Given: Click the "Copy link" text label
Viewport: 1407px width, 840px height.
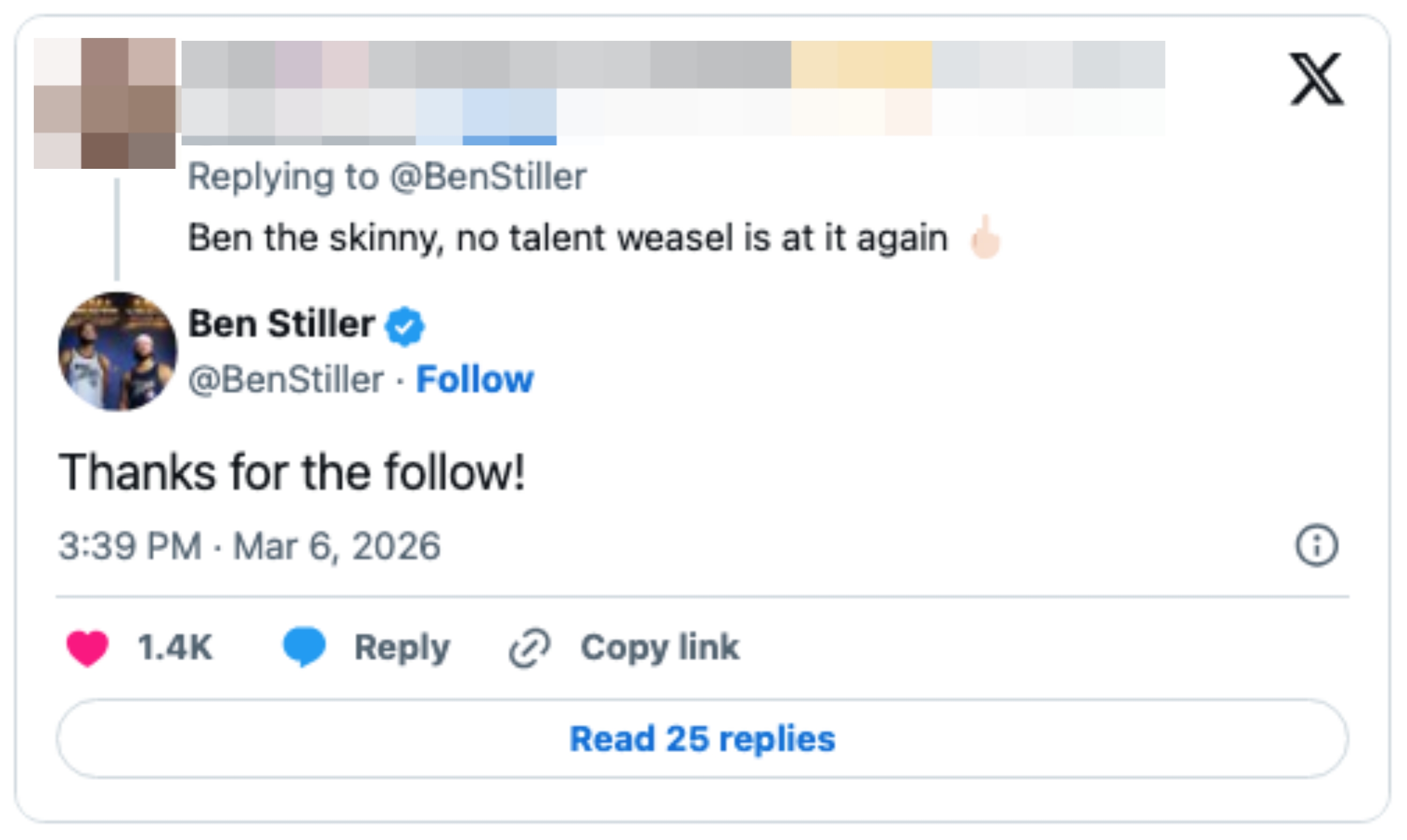Looking at the screenshot, I should 660,648.
